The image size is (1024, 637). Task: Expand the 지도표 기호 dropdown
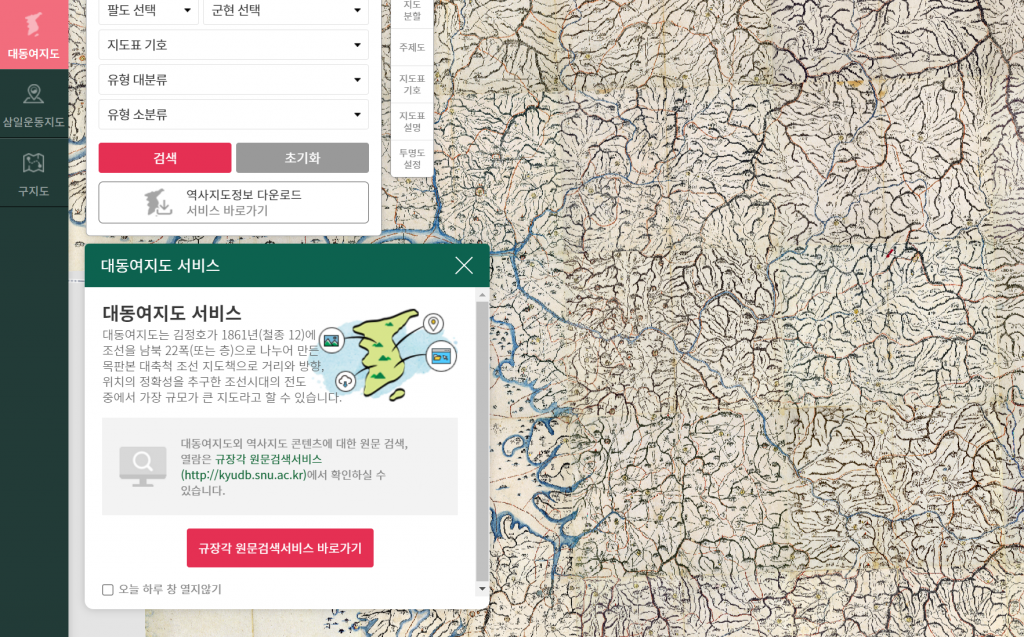(x=234, y=45)
